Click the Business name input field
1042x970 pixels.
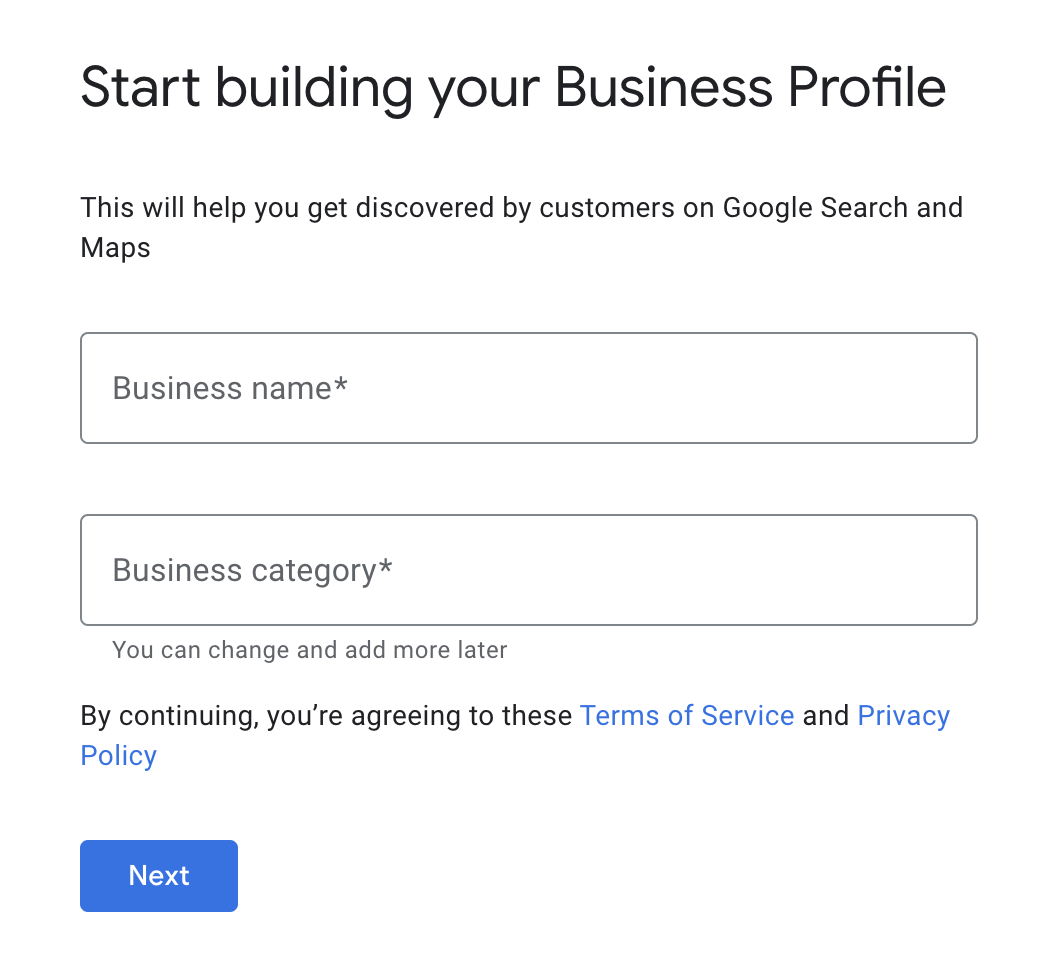[x=528, y=388]
